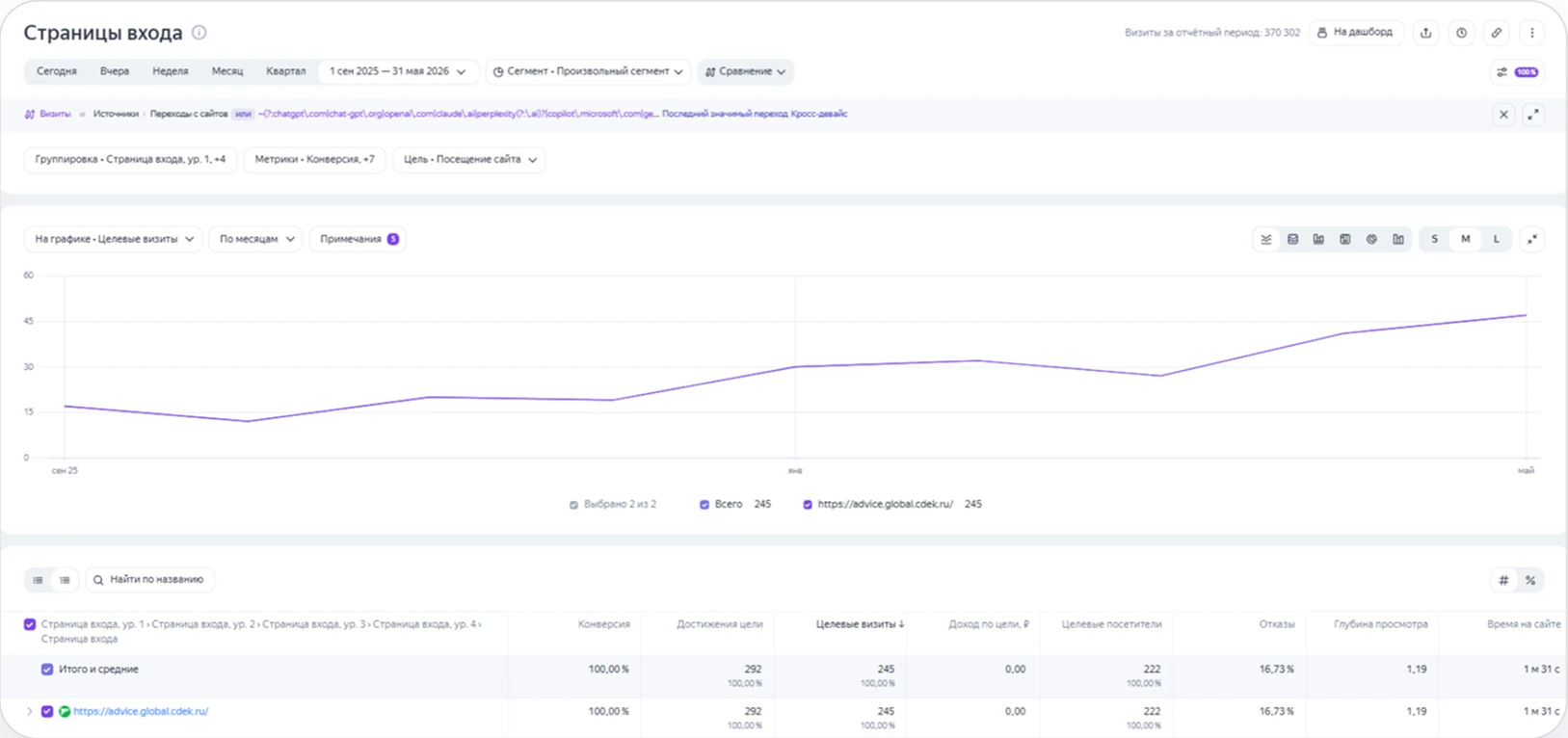The height and width of the screenshot is (738, 1568).
Task: Toggle the Всего legend checkbox
Action: (704, 504)
